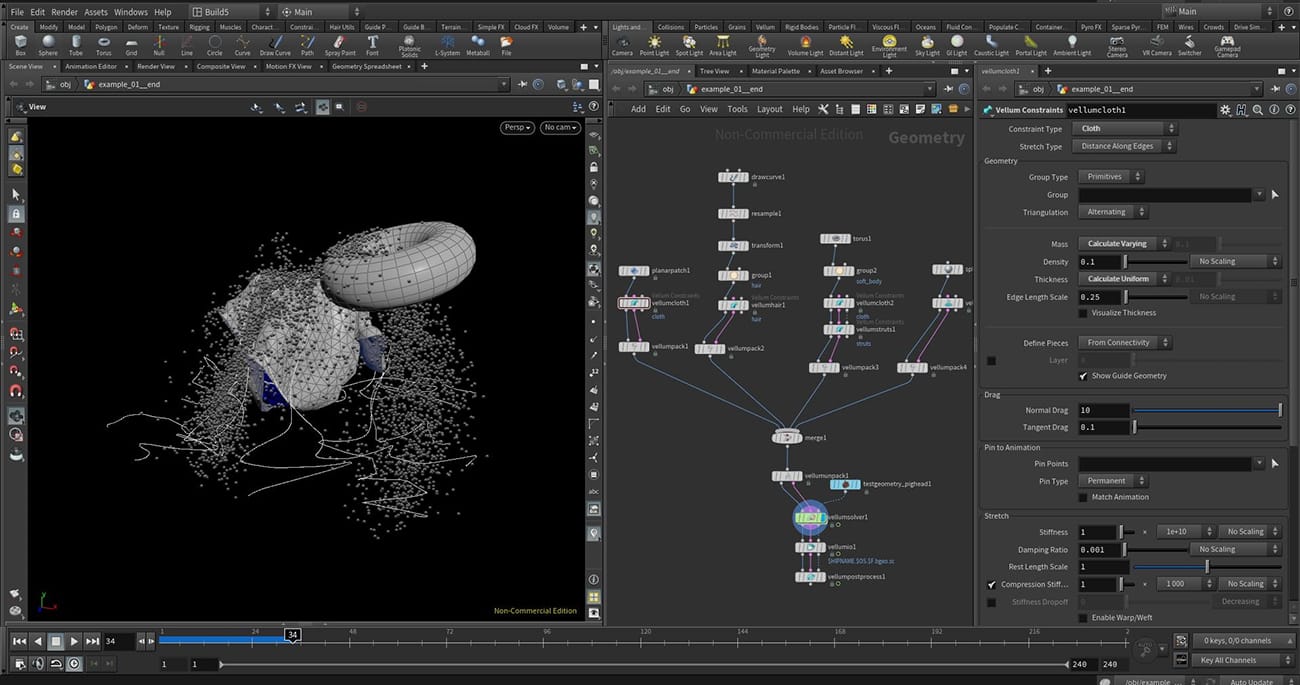Image resolution: width=1300 pixels, height=685 pixels.
Task: Open the Triangulation Alternating dropdown
Action: [1113, 211]
